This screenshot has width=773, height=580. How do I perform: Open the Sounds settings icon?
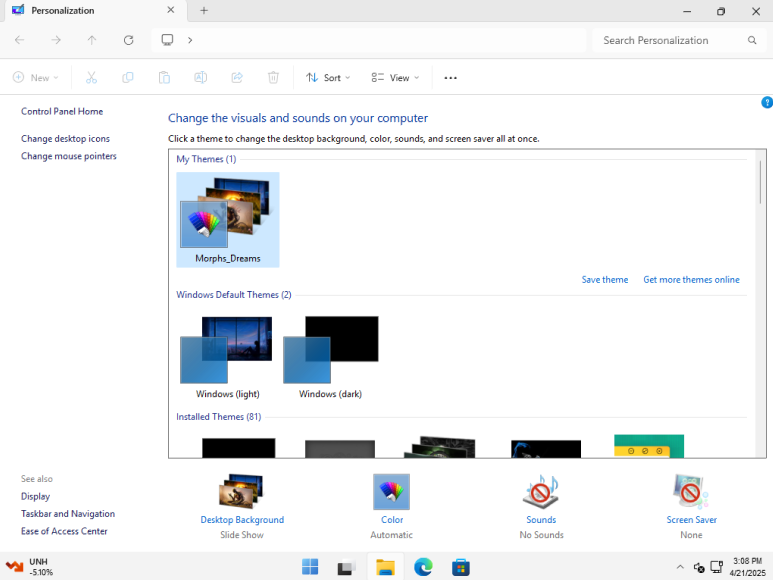tap(541, 491)
